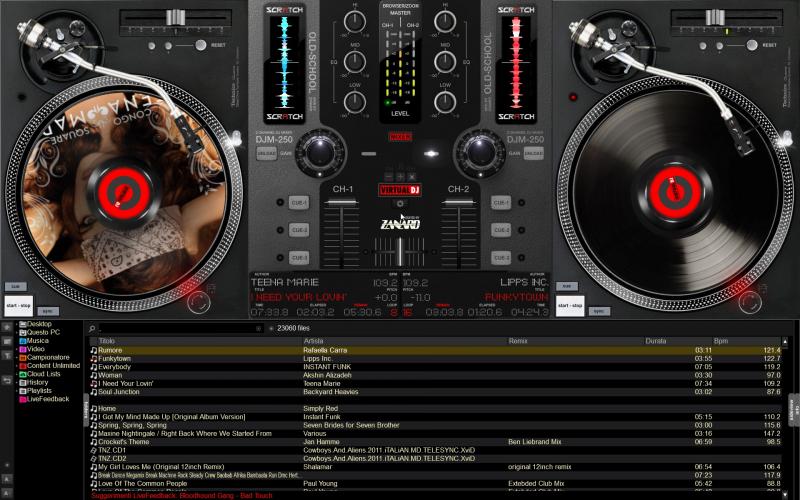
Task: Expand the Campionatore tree node
Action: (16, 358)
